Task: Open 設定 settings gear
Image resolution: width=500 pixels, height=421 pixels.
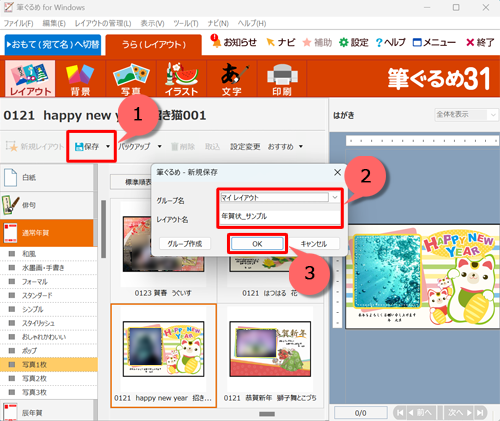Action: [354, 42]
